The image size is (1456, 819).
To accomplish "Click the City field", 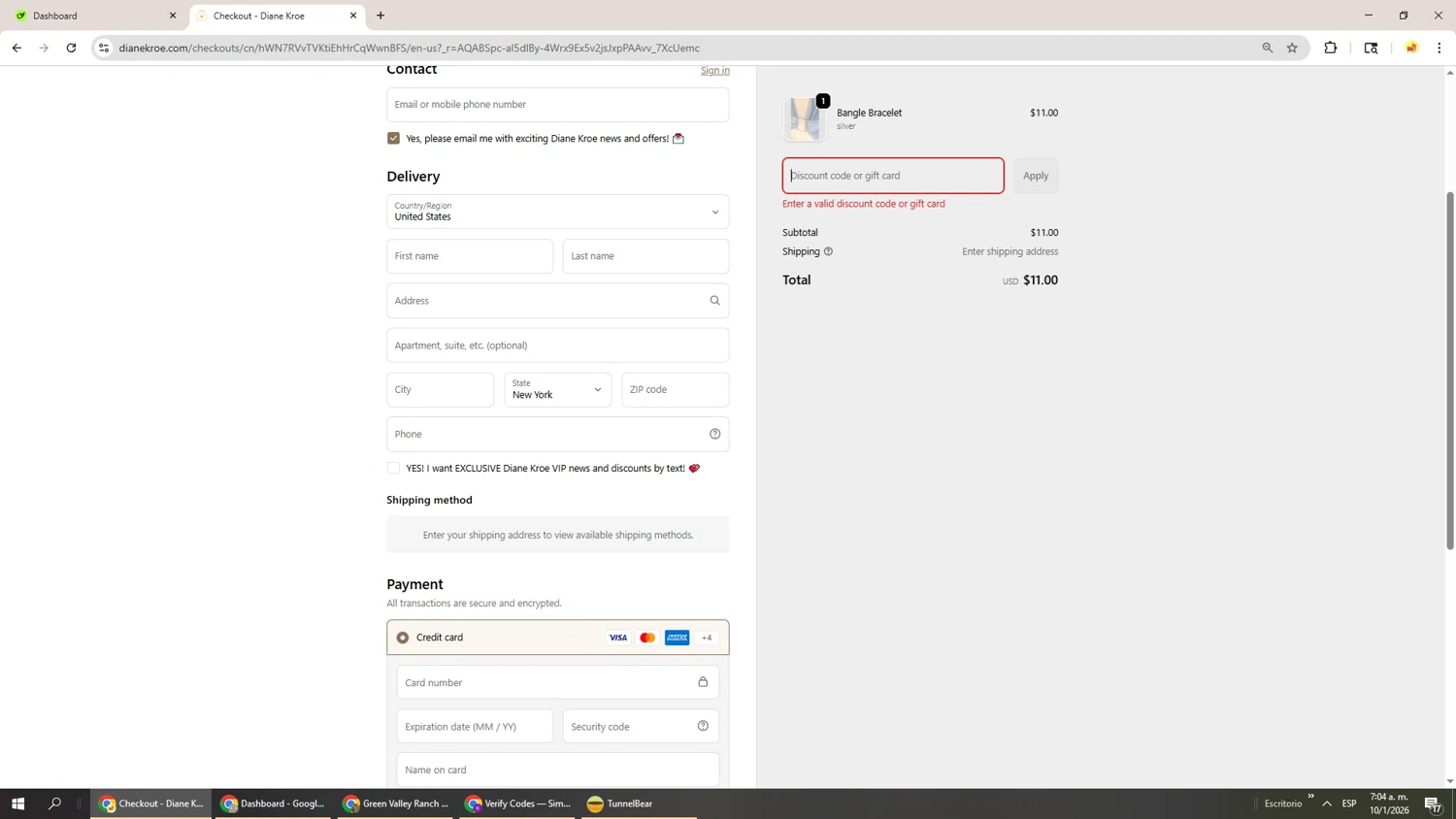I will click(x=441, y=390).
